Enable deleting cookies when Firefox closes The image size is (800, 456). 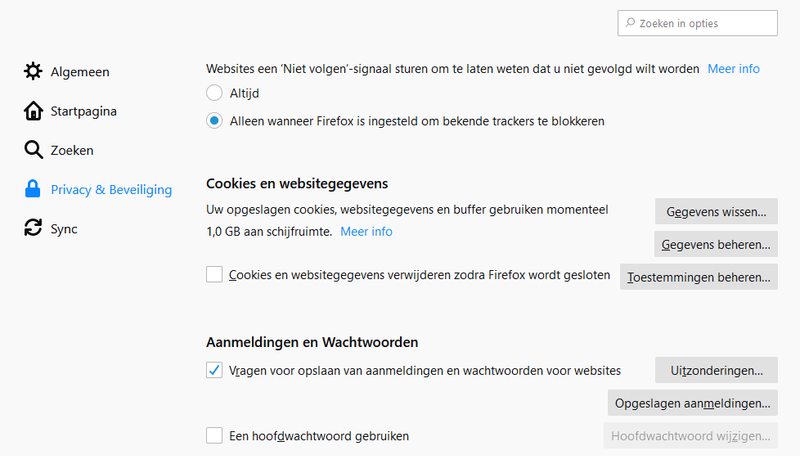[214, 274]
